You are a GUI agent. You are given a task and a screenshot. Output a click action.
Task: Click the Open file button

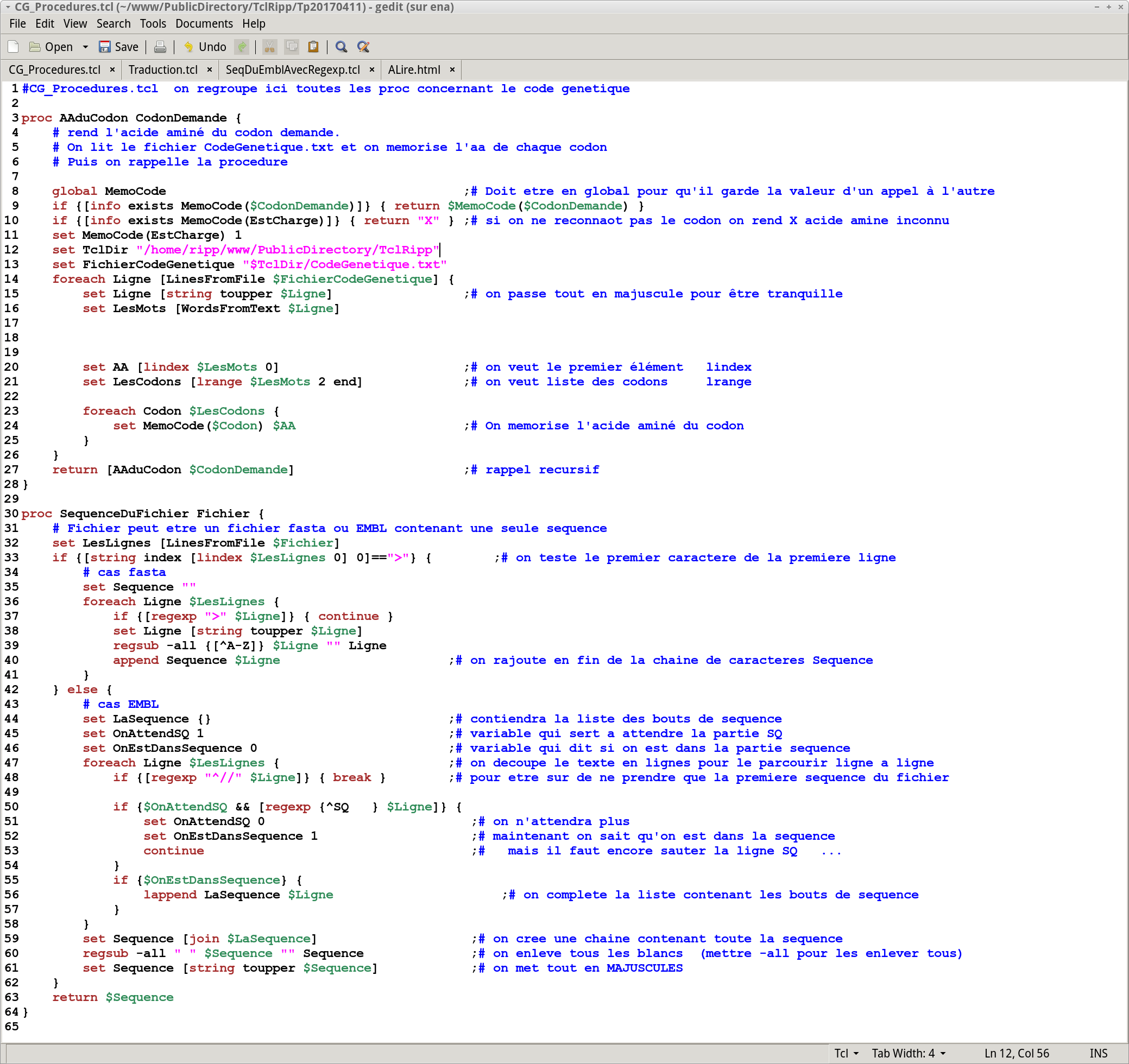coord(51,47)
